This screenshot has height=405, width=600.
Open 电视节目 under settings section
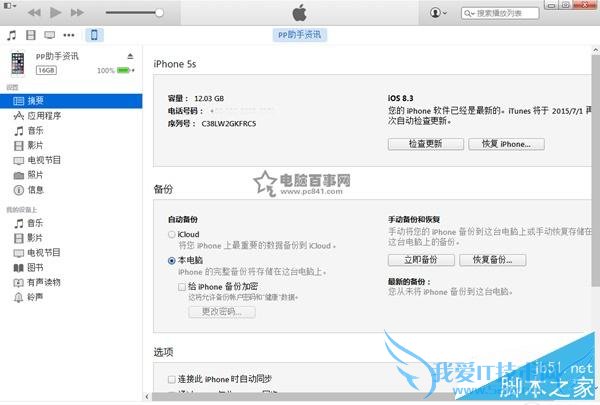tap(44, 160)
